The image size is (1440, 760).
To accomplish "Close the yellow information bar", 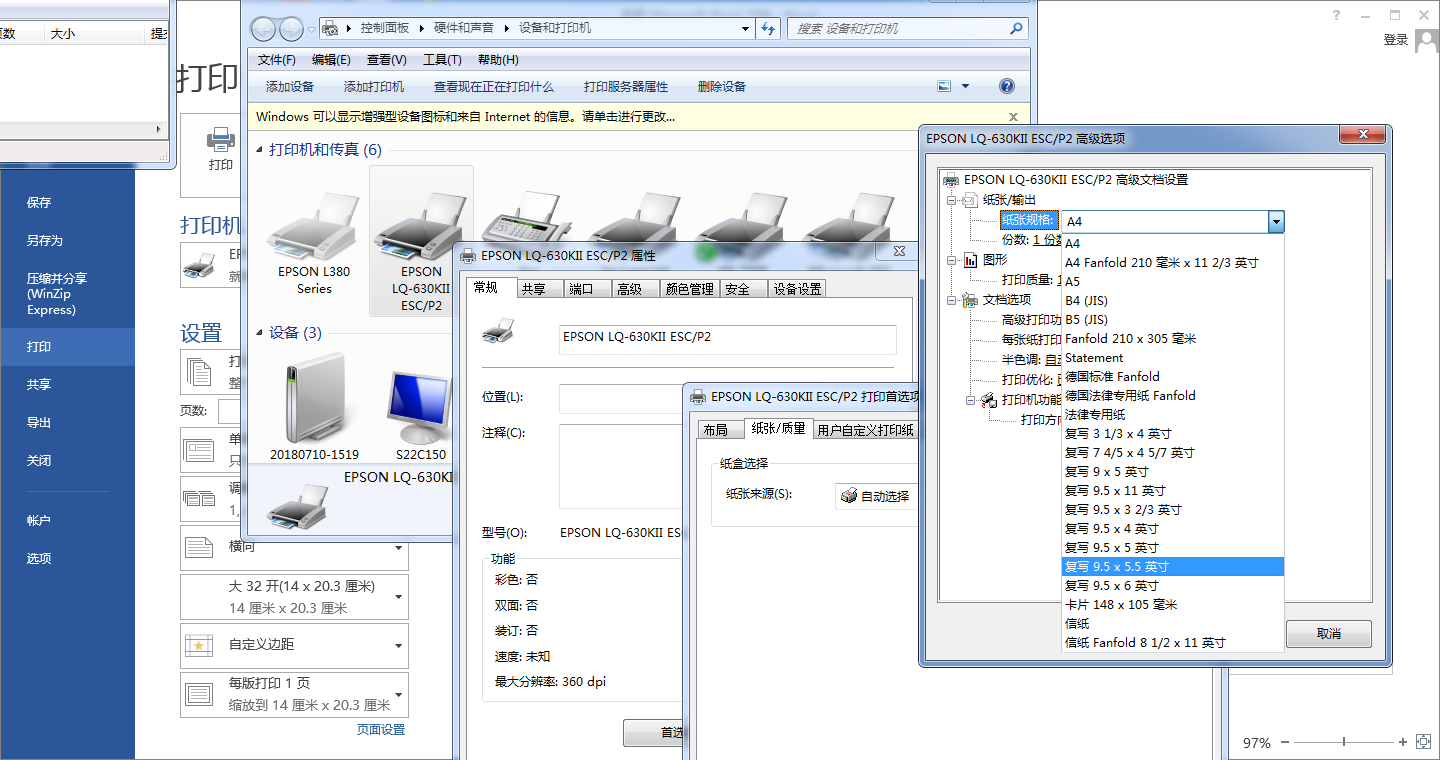I will coord(1013,117).
